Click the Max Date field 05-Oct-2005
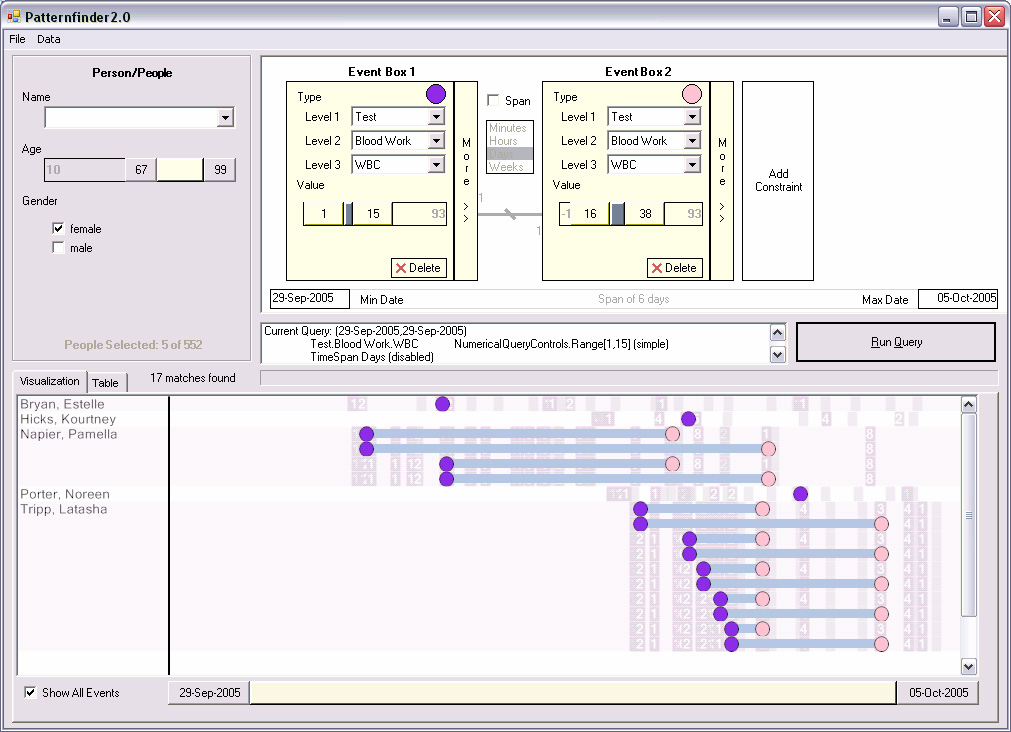 [x=958, y=299]
